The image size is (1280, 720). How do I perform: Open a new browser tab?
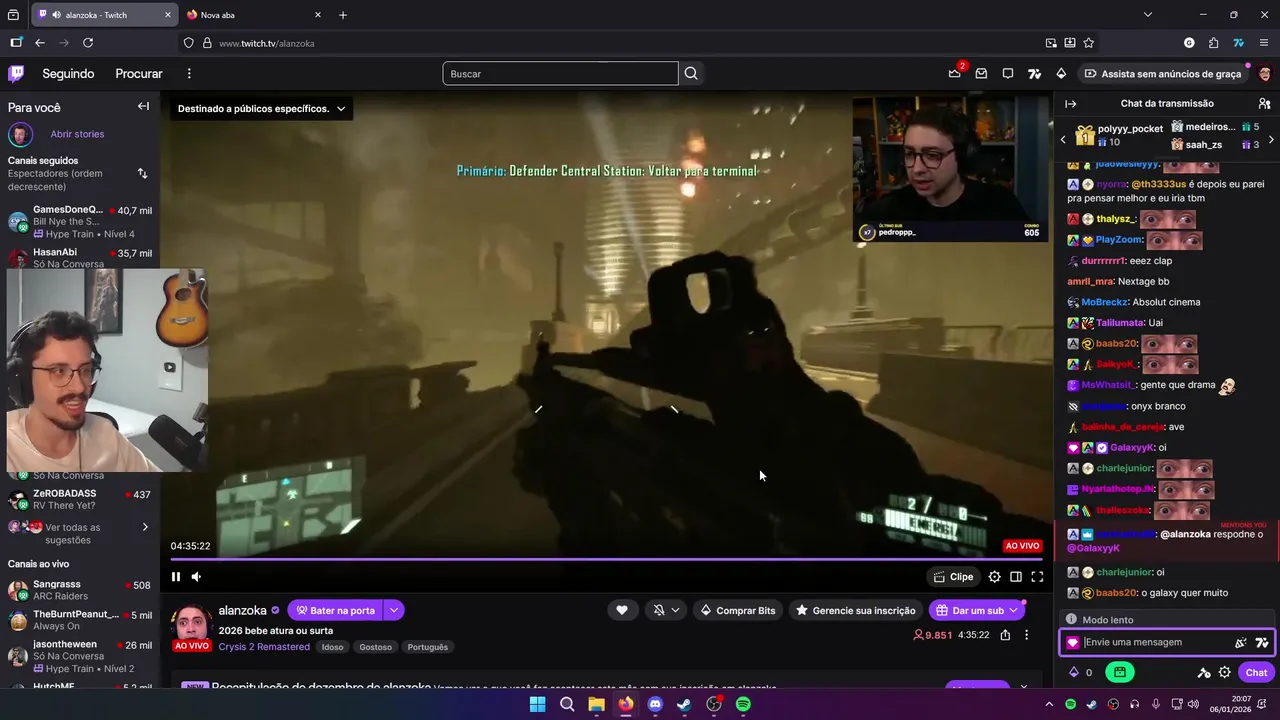click(343, 15)
